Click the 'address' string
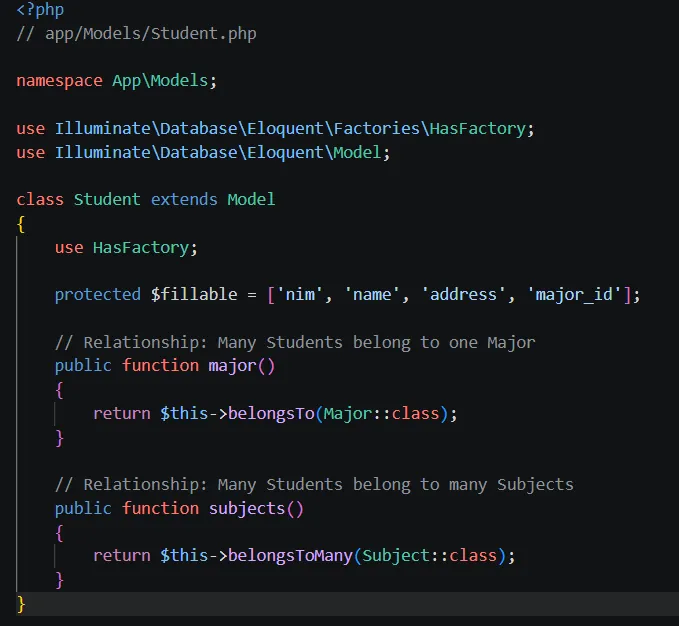This screenshot has width=679, height=626. click(x=463, y=295)
